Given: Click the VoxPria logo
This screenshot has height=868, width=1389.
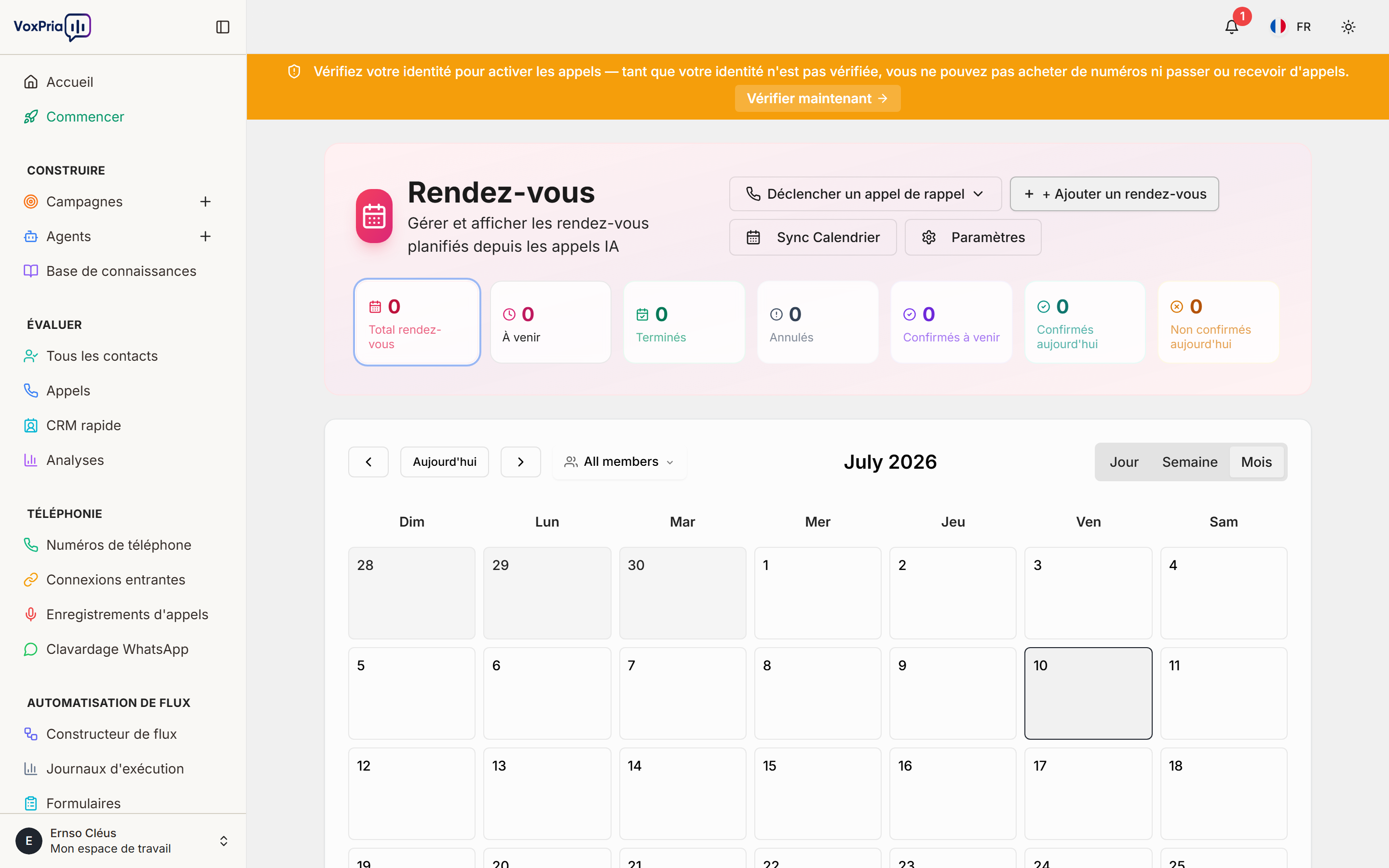Looking at the screenshot, I should tap(52, 27).
